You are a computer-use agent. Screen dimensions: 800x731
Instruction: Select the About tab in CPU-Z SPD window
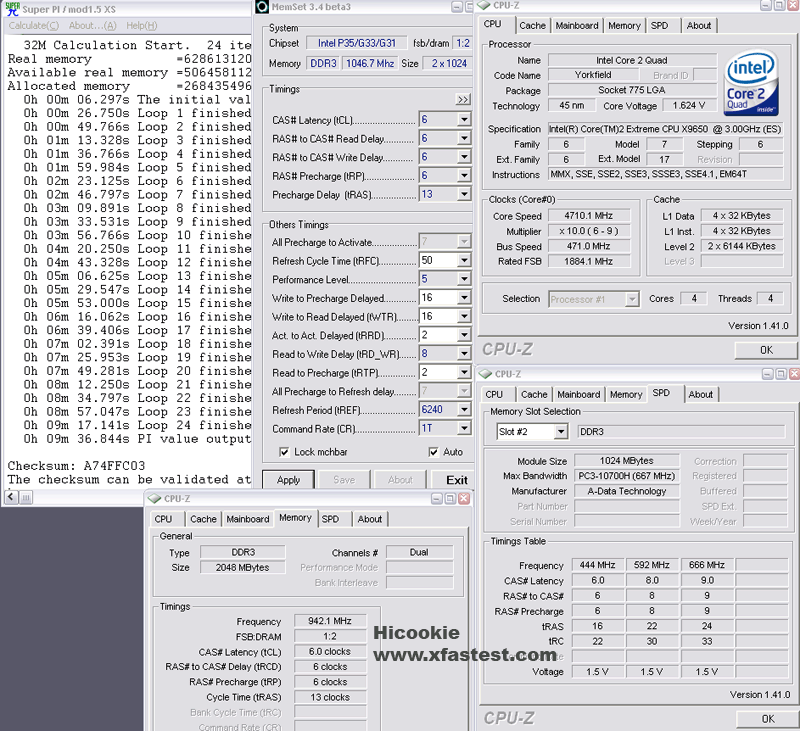click(x=701, y=394)
